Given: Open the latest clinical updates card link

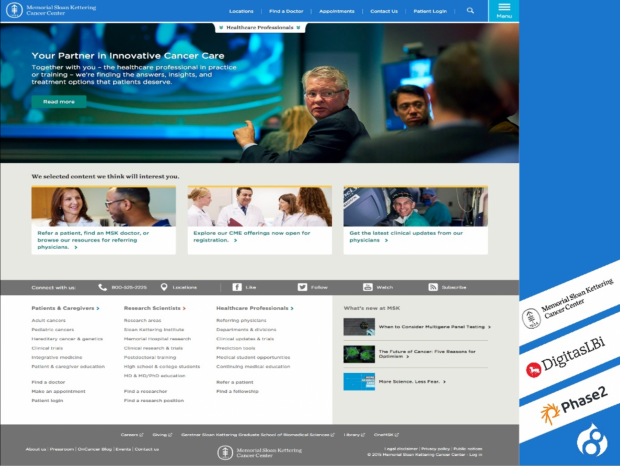Looking at the screenshot, I should 406,236.
